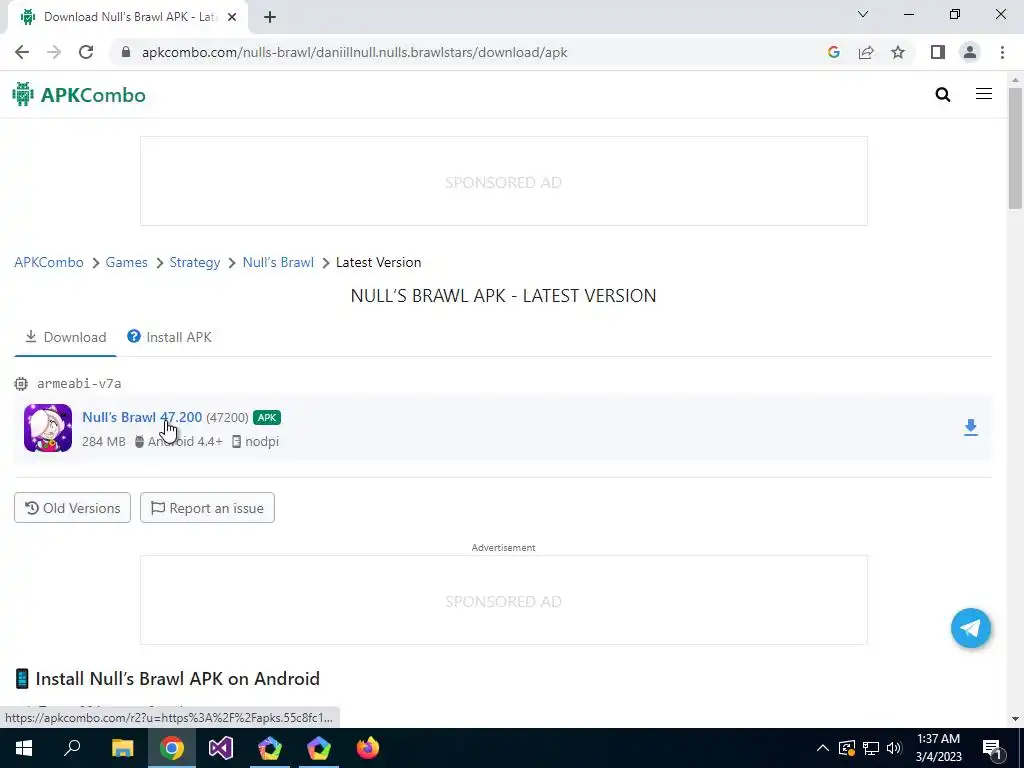
Task: Reload the page with refresh icon
Action: pyautogui.click(x=86, y=52)
